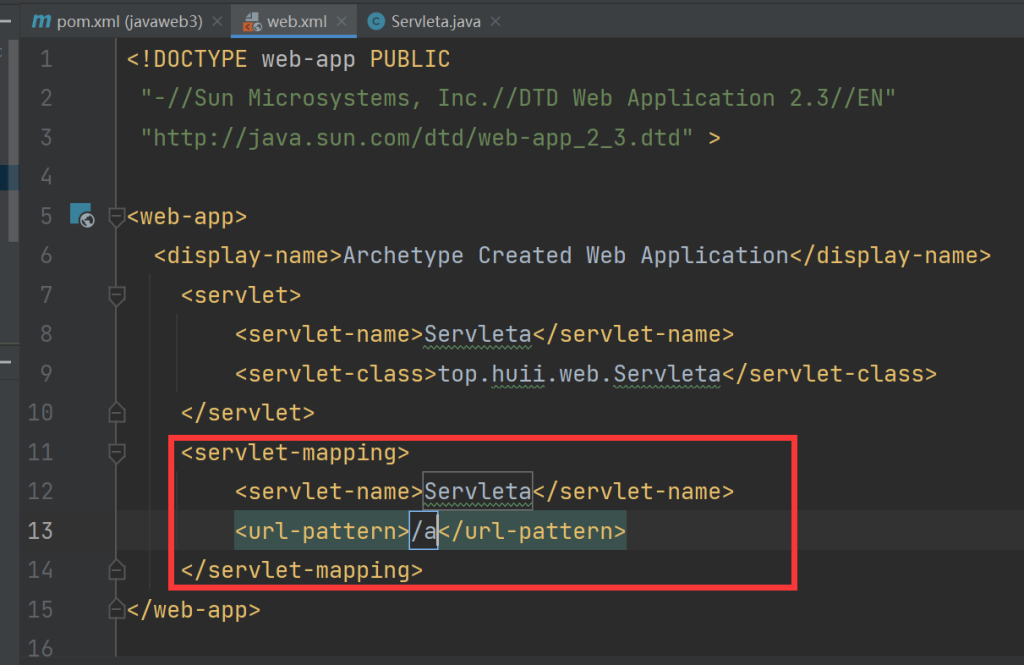Click line number 13 in the gutter

point(40,531)
